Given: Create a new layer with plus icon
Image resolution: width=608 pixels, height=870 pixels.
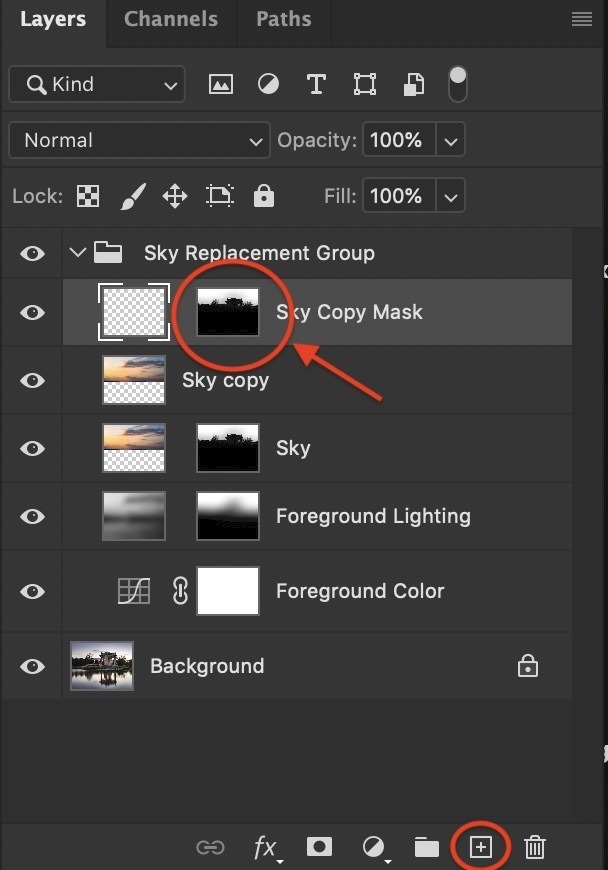Looking at the screenshot, I should coord(481,847).
